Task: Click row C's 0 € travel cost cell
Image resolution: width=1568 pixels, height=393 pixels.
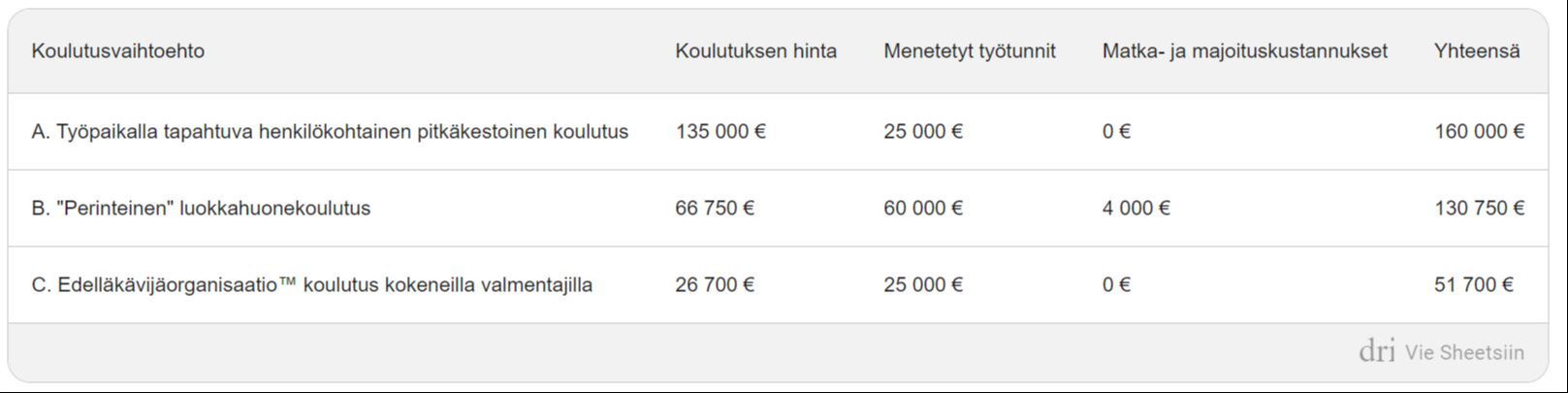Action: tap(1116, 284)
